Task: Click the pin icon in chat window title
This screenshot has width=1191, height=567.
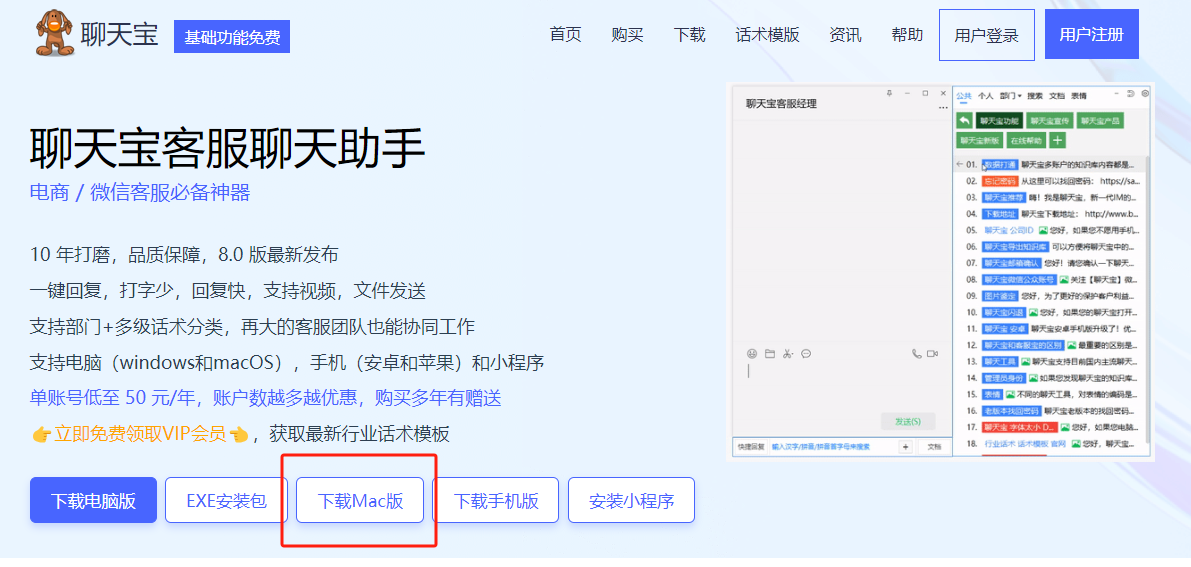Action: [889, 93]
